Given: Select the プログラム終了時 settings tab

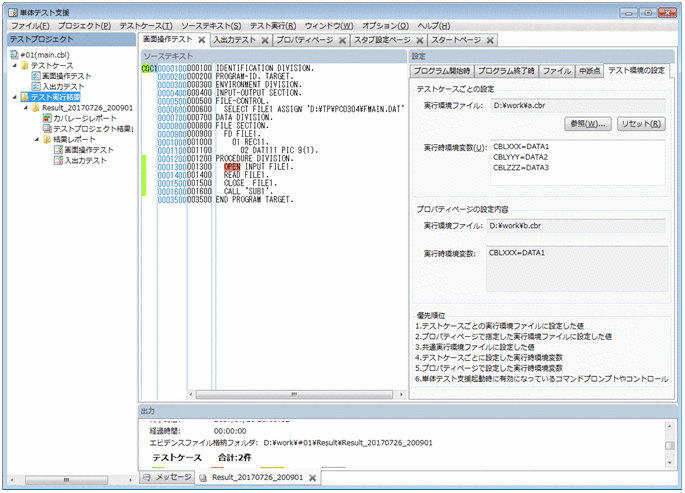Looking at the screenshot, I should tap(506, 71).
